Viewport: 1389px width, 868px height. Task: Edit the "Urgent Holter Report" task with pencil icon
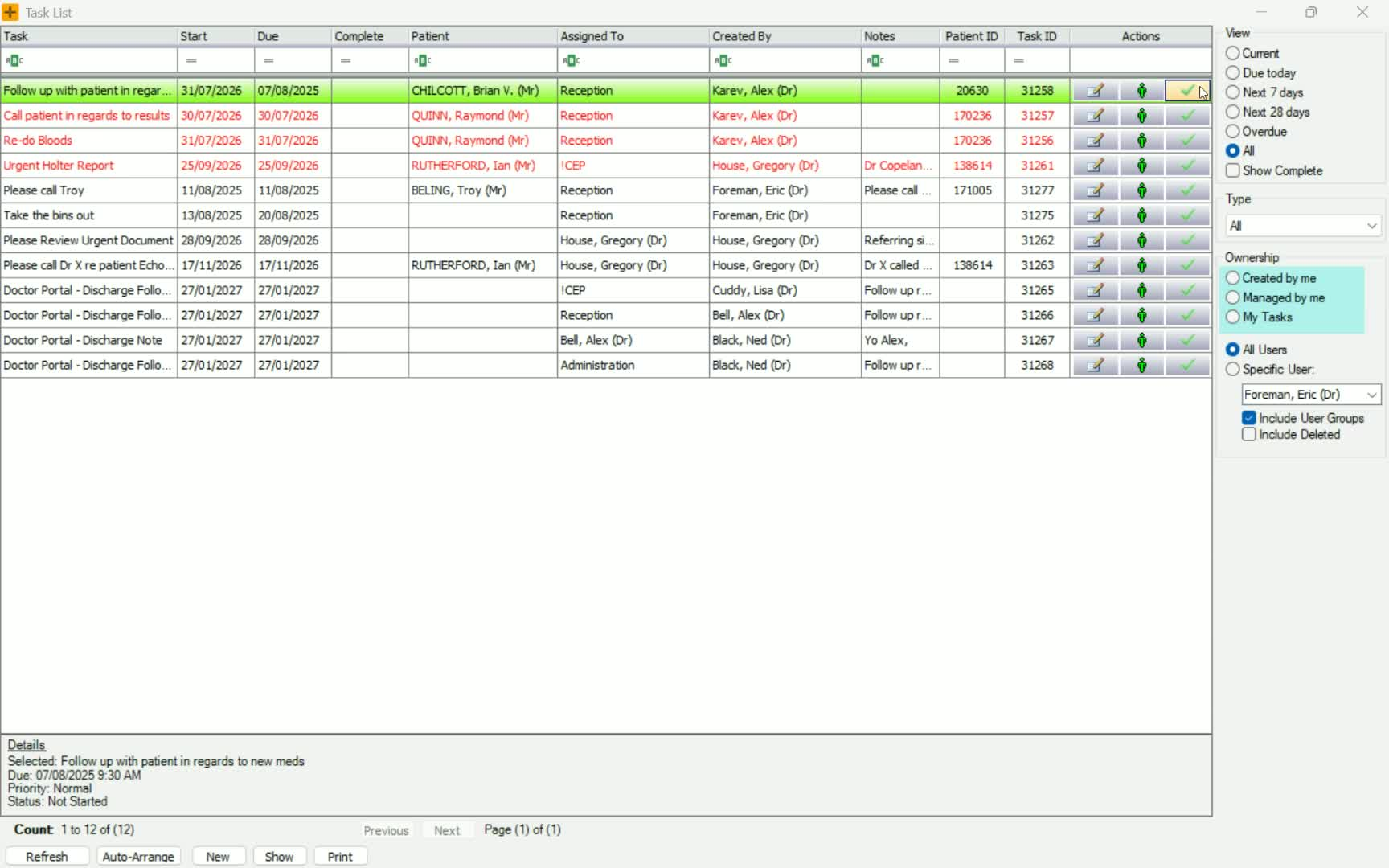(x=1095, y=166)
